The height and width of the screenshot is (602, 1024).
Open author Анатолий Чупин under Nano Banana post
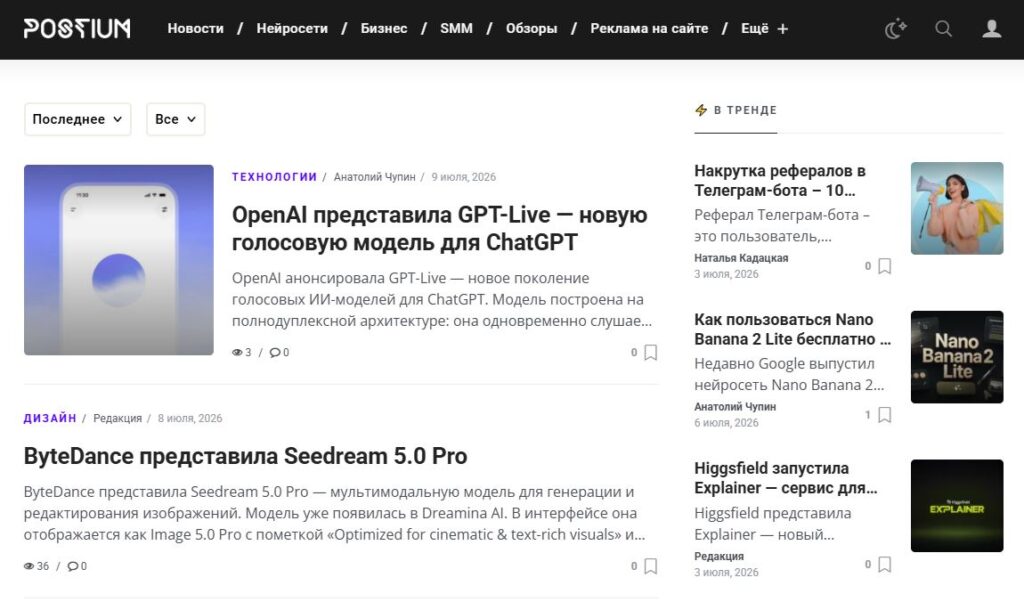pos(735,407)
